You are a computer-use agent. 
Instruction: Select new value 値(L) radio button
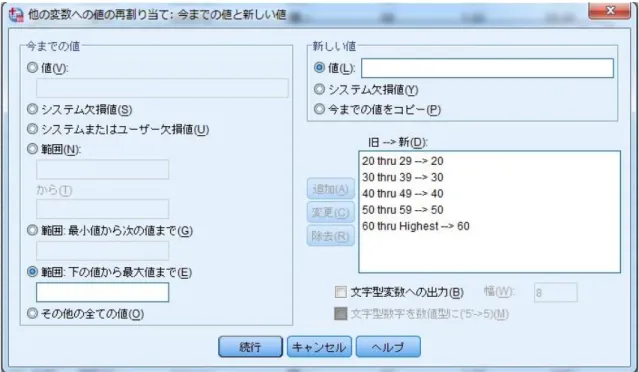(x=320, y=68)
